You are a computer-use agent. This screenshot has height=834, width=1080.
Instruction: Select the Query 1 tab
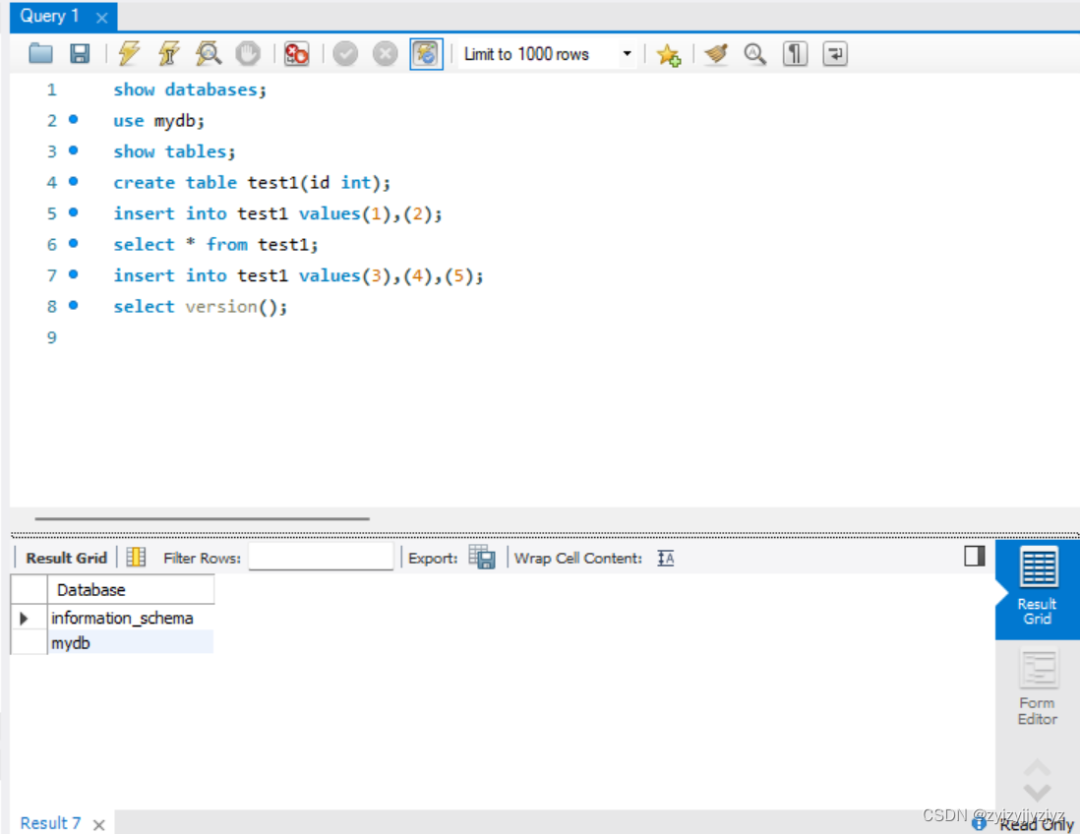click(50, 16)
